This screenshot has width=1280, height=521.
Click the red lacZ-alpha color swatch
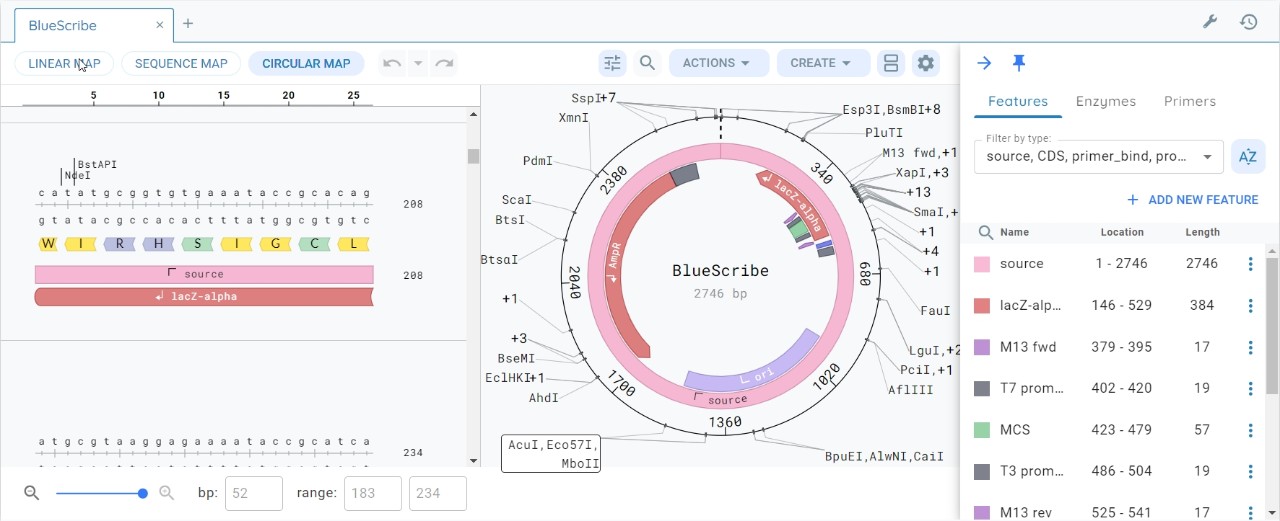click(x=982, y=306)
